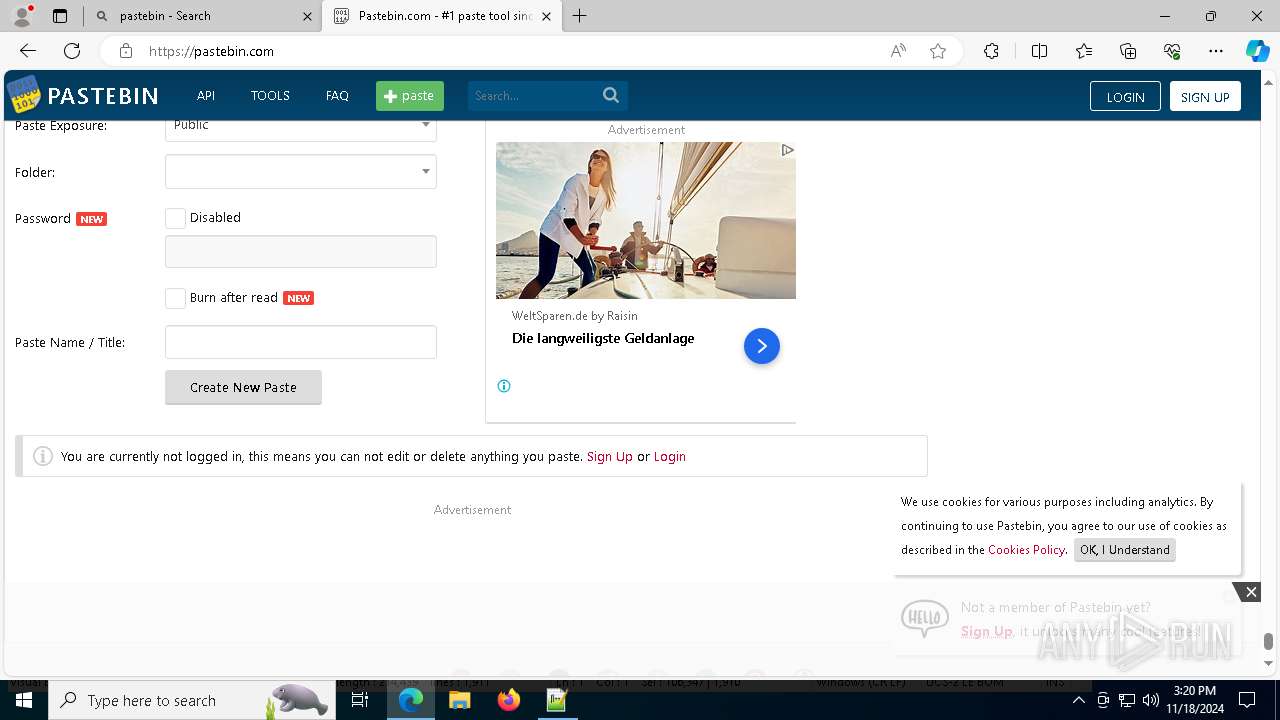
Task: Click the SIGN UP button
Action: [x=1205, y=97]
